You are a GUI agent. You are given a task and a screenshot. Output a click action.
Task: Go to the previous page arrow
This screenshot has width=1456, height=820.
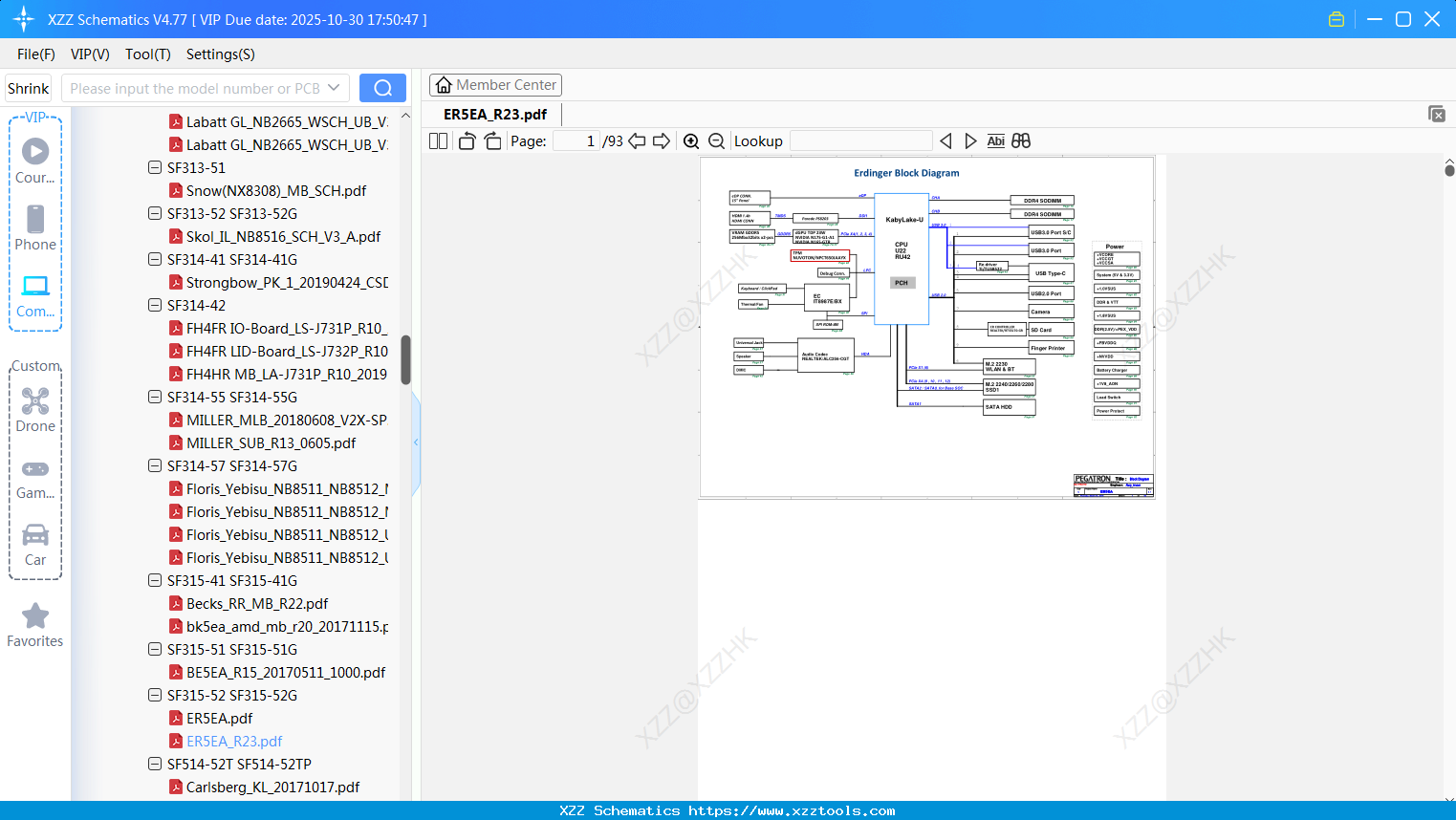(x=637, y=140)
